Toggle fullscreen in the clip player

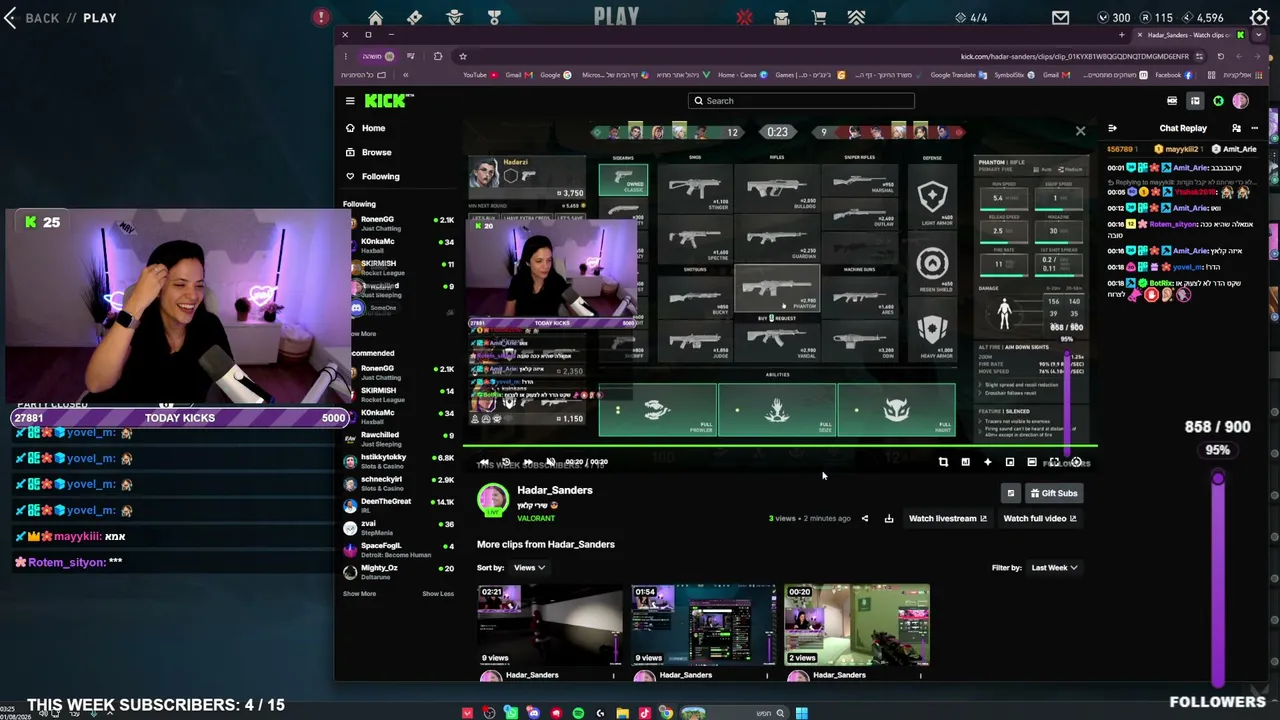click(1053, 462)
